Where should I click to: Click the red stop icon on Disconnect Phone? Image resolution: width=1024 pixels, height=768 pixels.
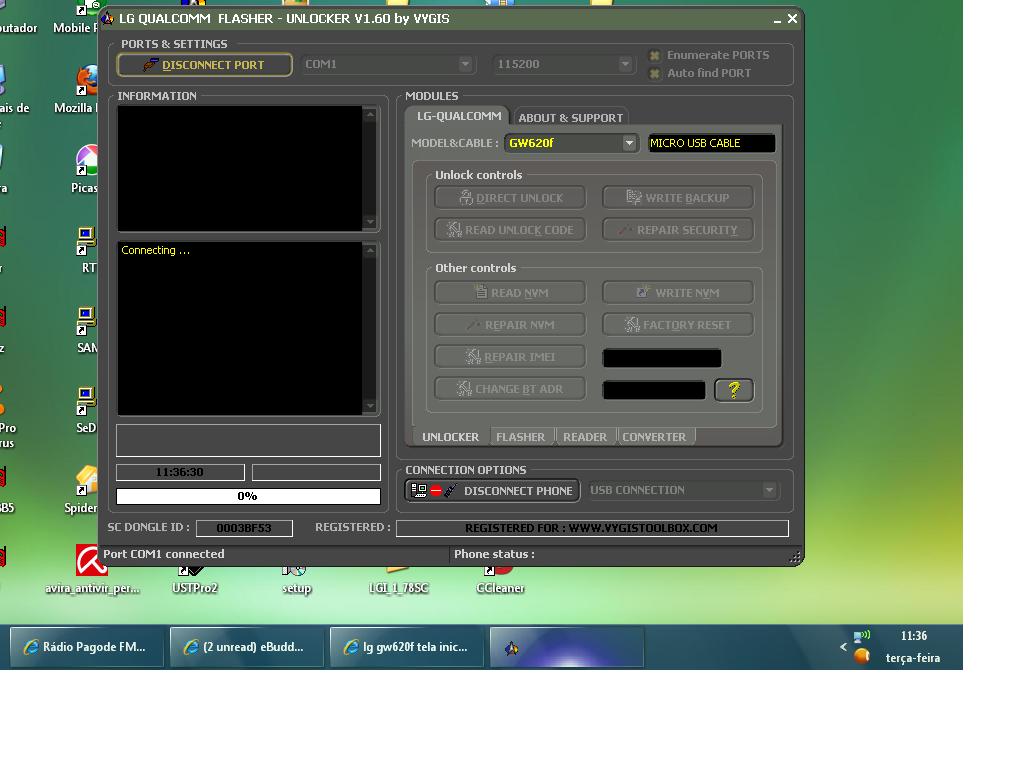tap(436, 490)
